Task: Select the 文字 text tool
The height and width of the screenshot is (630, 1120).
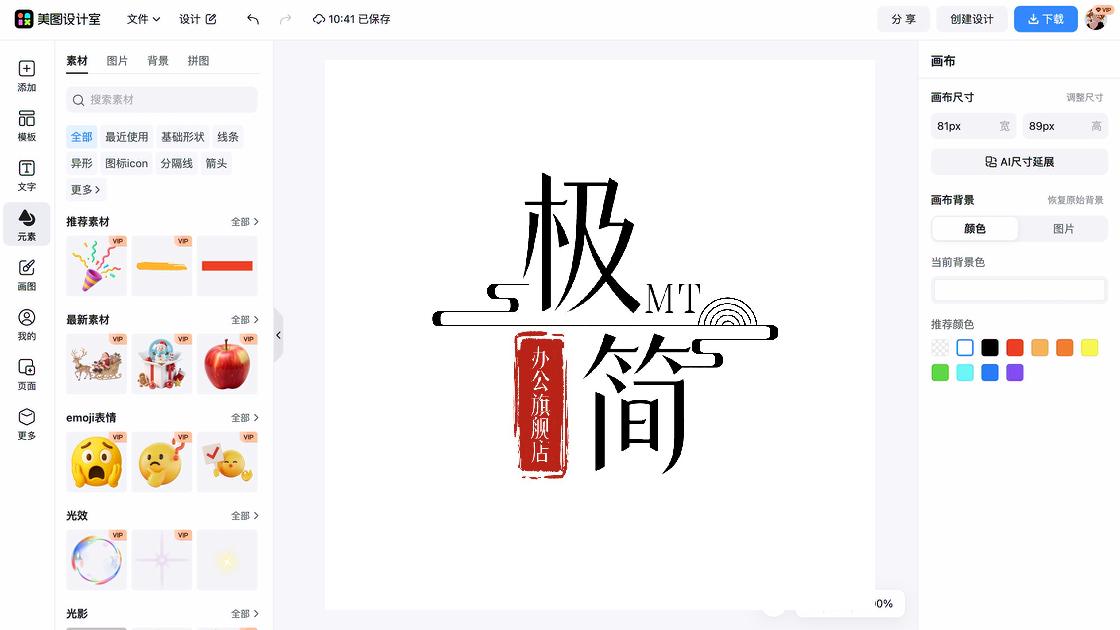Action: coord(26,175)
